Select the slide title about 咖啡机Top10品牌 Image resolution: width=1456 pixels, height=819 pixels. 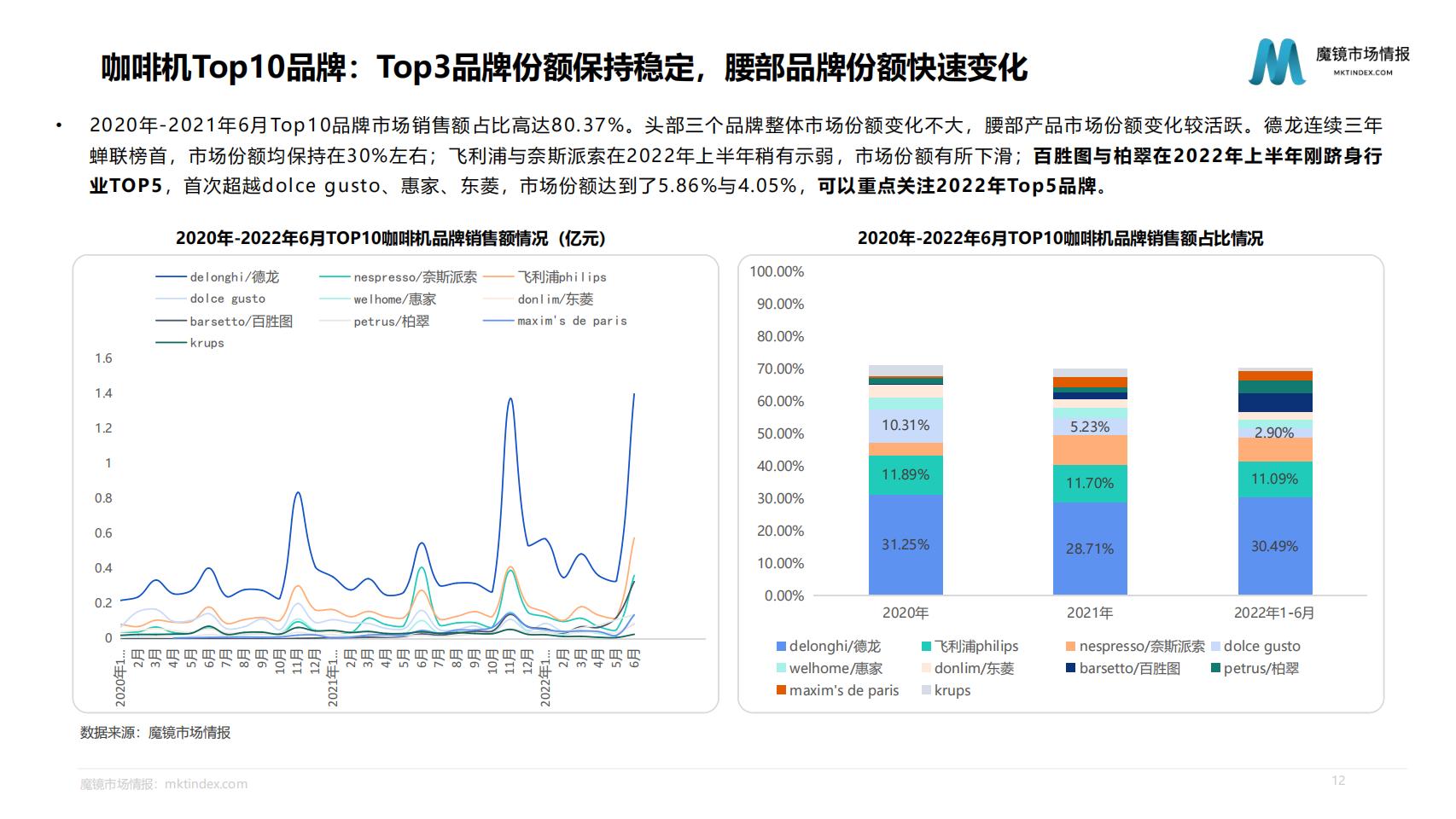564,67
